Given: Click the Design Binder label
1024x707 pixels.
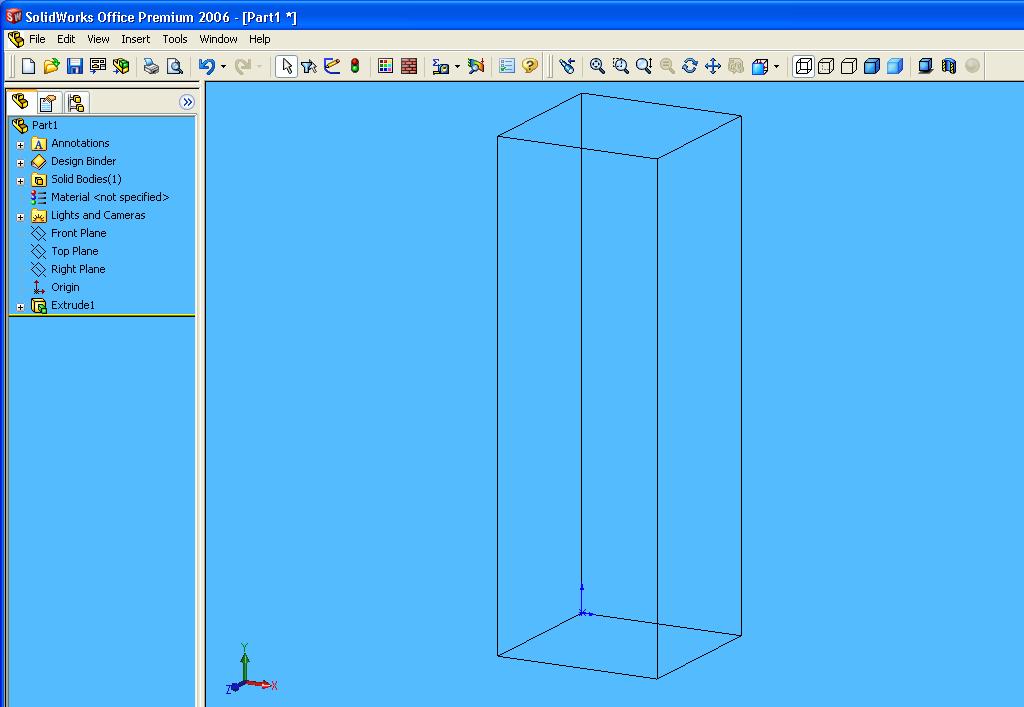Looking at the screenshot, I should (x=84, y=161).
